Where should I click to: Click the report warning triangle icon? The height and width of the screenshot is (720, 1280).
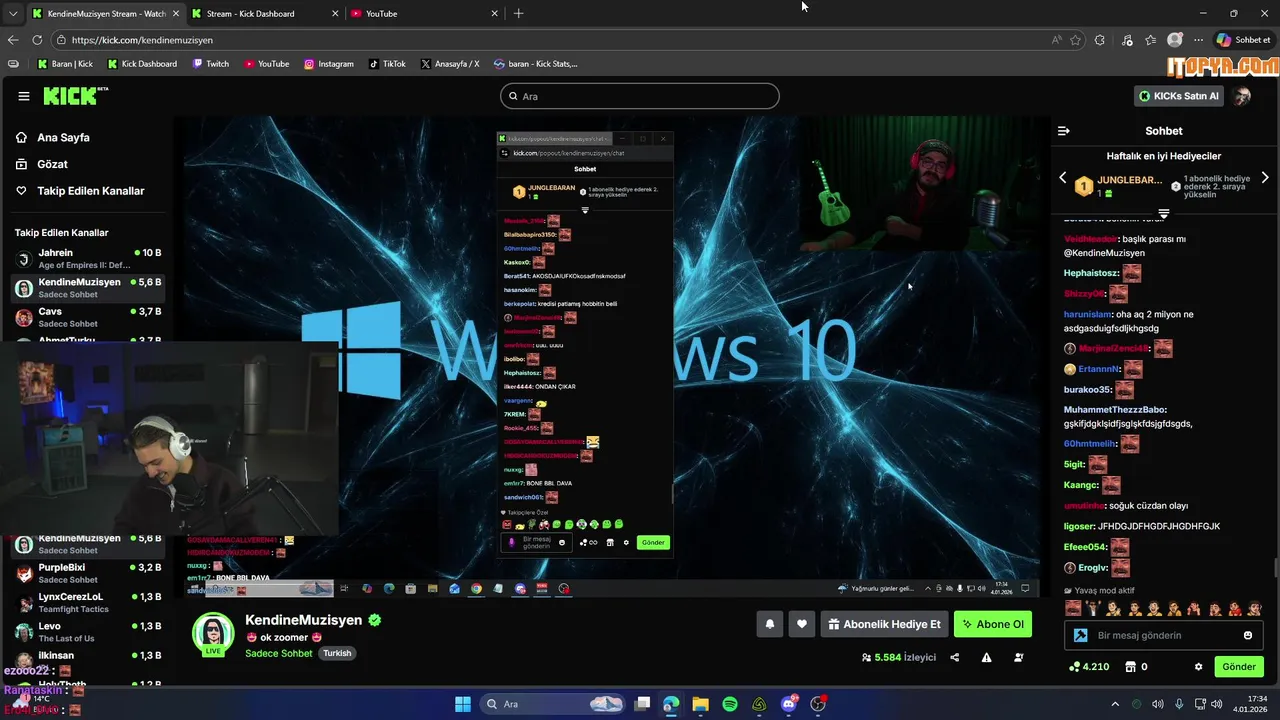click(987, 657)
